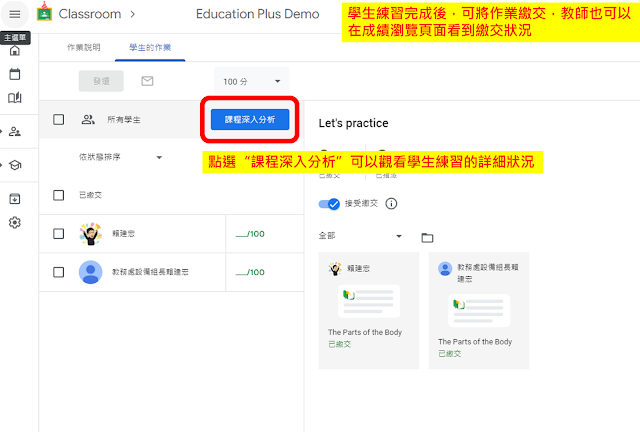Click the info icon beside 接受繳交

pyautogui.click(x=391, y=203)
